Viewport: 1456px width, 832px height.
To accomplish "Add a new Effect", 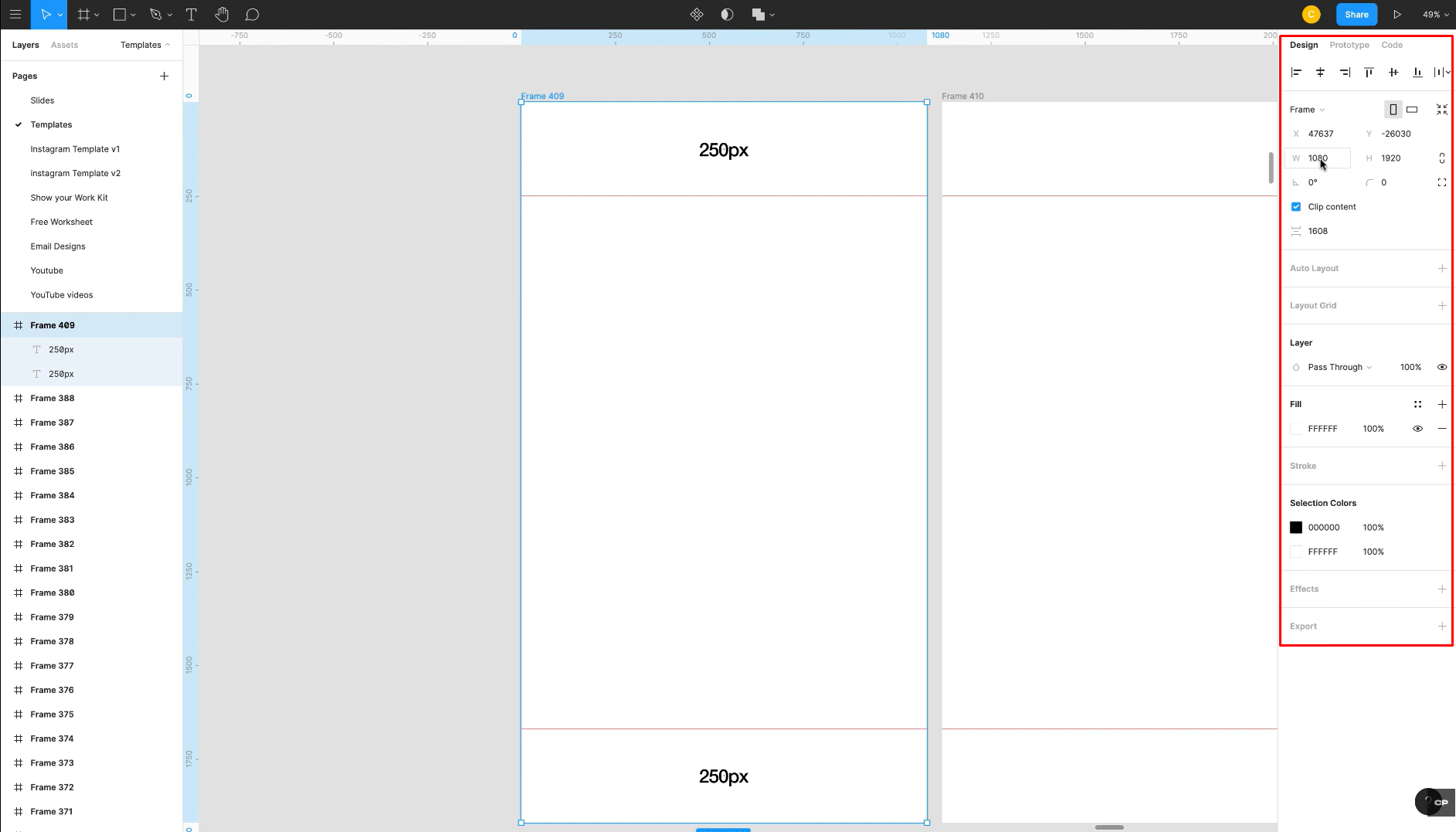I will (x=1442, y=589).
